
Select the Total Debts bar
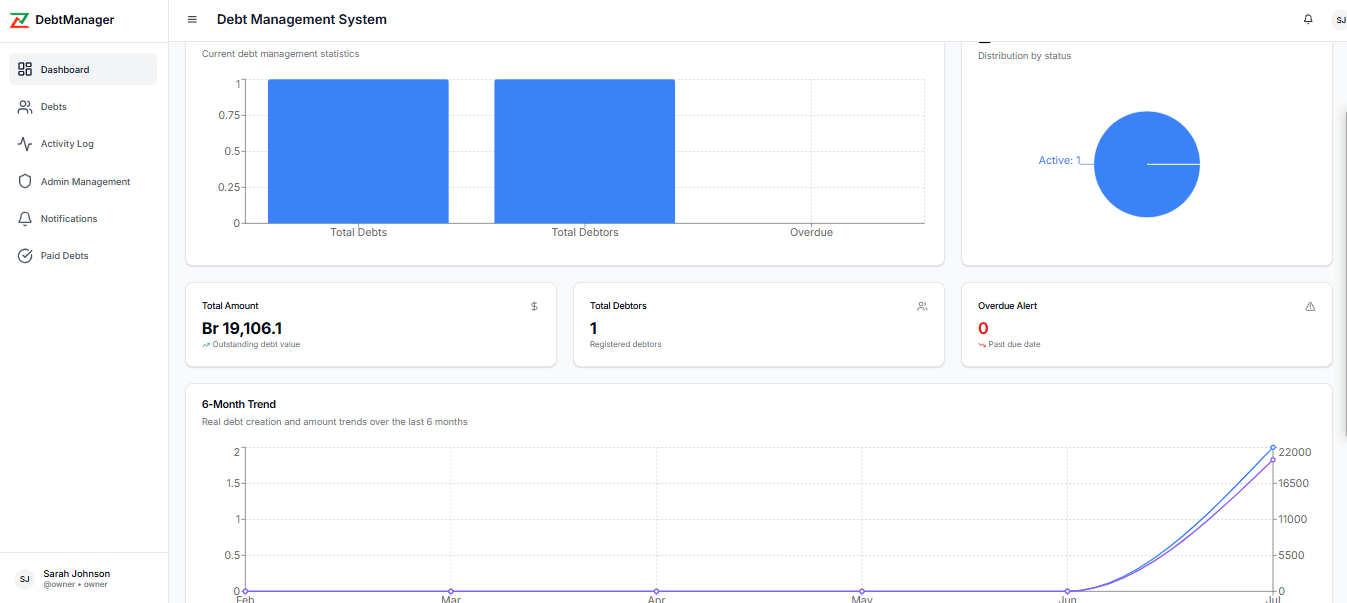(358, 151)
